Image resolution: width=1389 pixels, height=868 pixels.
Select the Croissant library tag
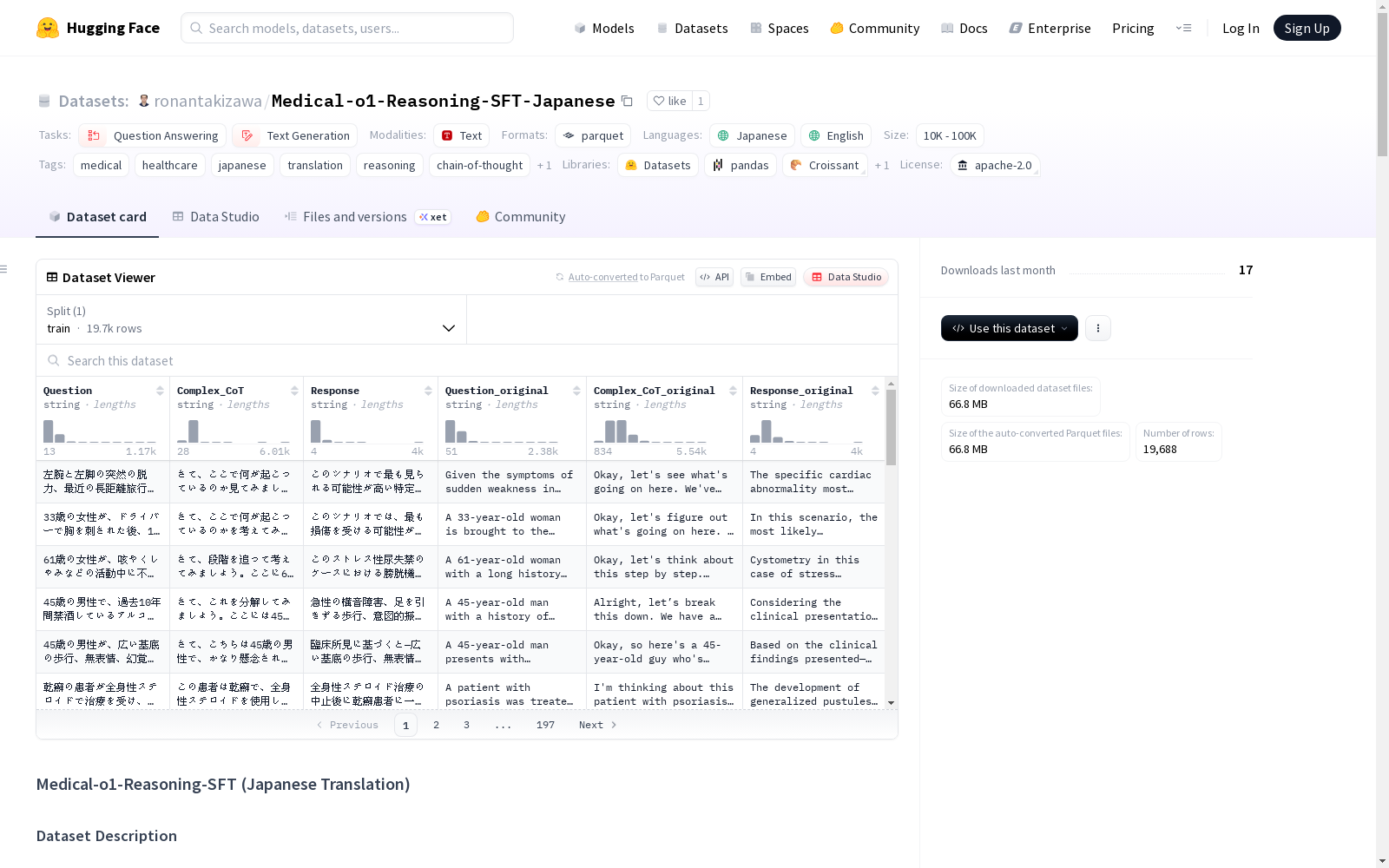[825, 165]
